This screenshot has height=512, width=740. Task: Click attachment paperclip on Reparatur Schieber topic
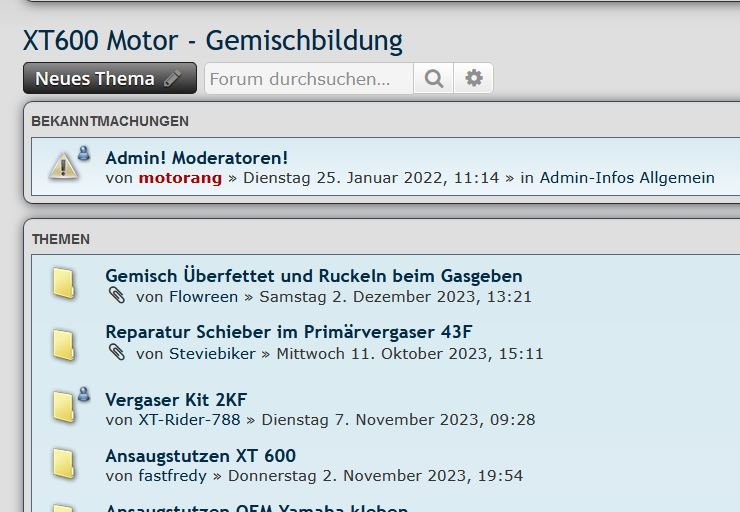[x=117, y=353]
